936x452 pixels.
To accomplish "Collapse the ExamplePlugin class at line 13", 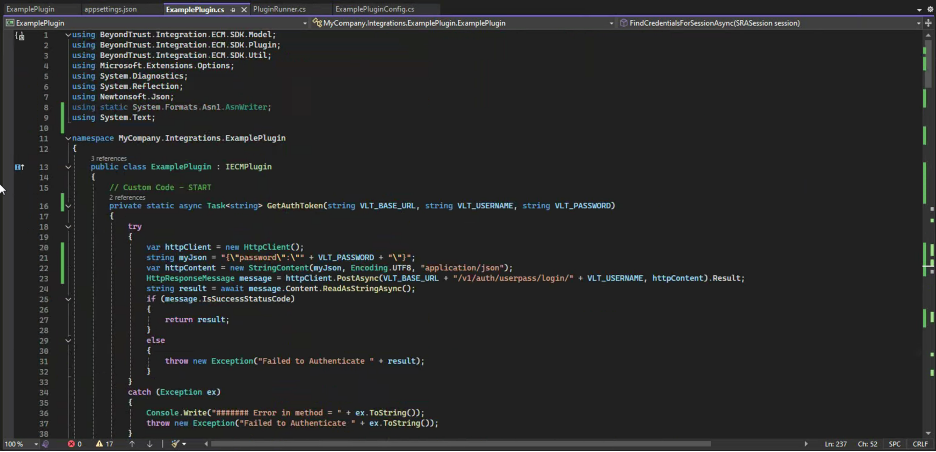I will coord(68,167).
